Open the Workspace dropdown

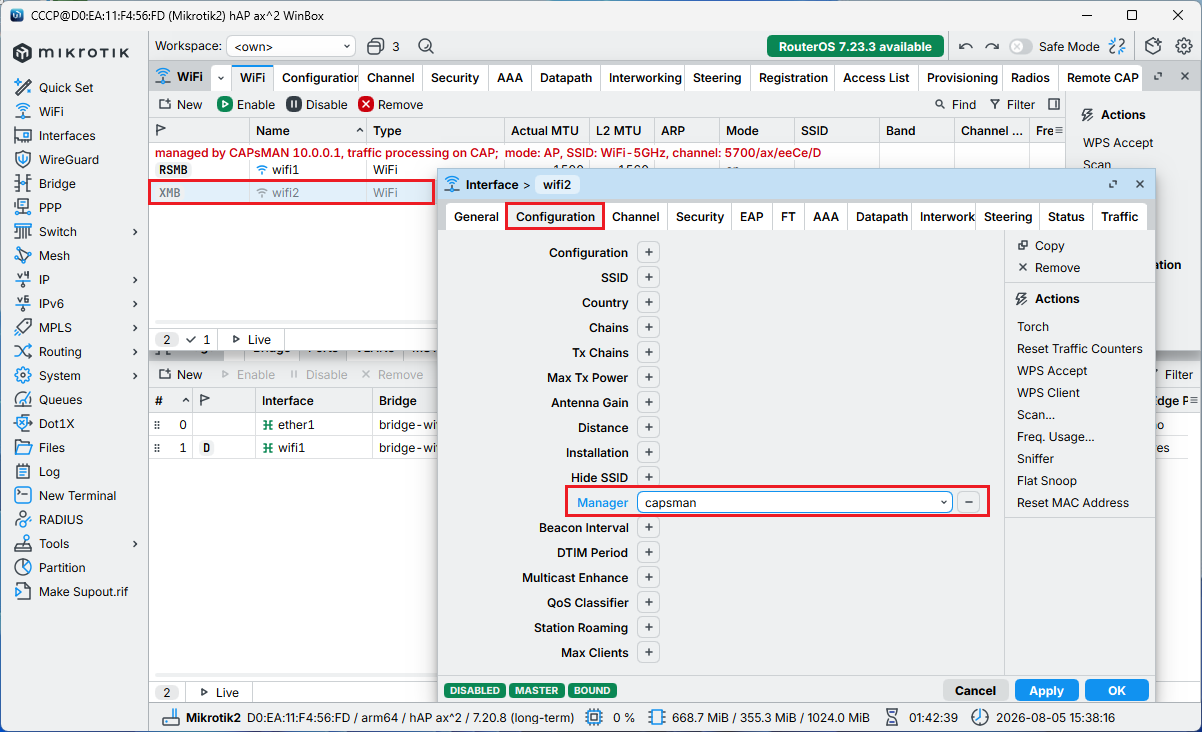pyautogui.click(x=291, y=46)
